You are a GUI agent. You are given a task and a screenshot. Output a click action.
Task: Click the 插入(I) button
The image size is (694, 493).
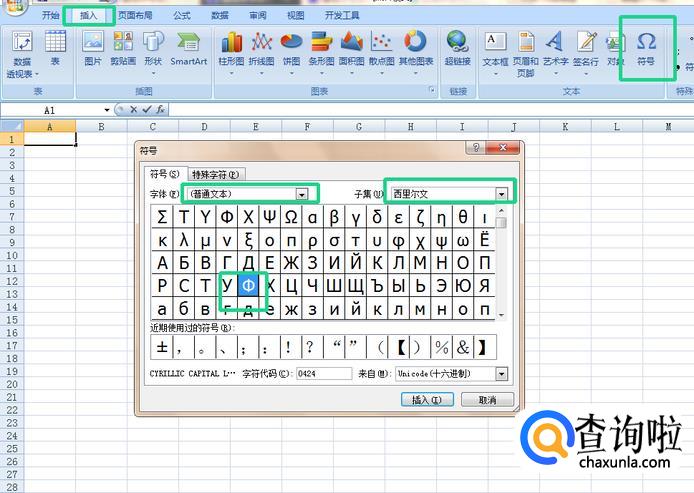tap(427, 400)
